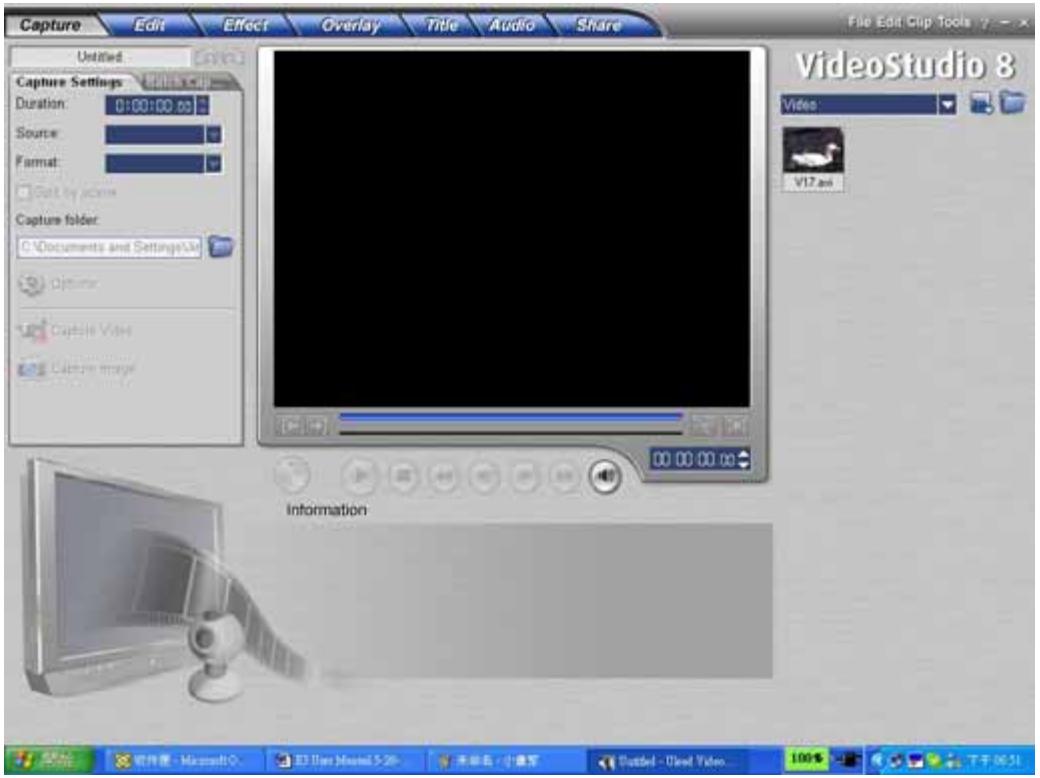The image size is (1040, 778).
Task: Open the Effect step tab
Action: 244,25
